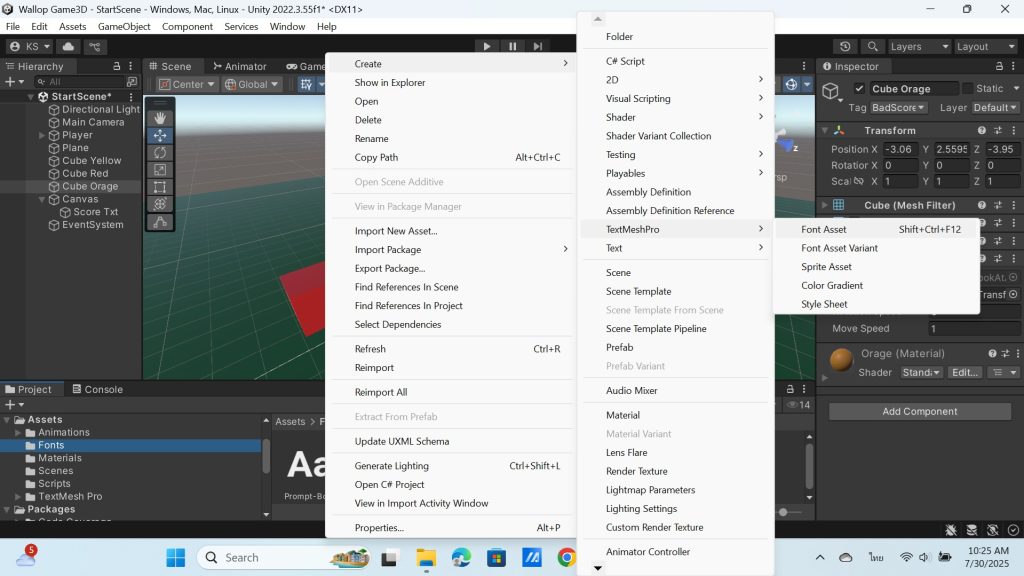The height and width of the screenshot is (576, 1024).
Task: Open the KS account button
Action: (x=31, y=46)
